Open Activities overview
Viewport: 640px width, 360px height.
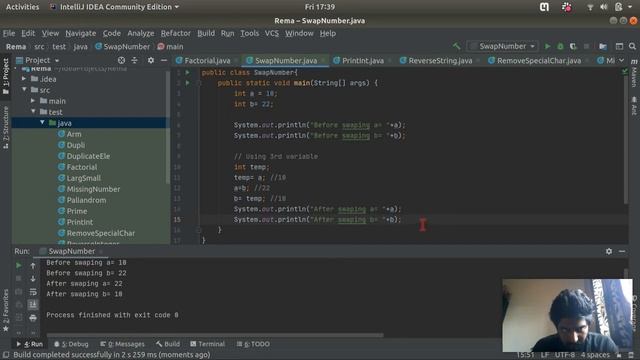tap(22, 7)
